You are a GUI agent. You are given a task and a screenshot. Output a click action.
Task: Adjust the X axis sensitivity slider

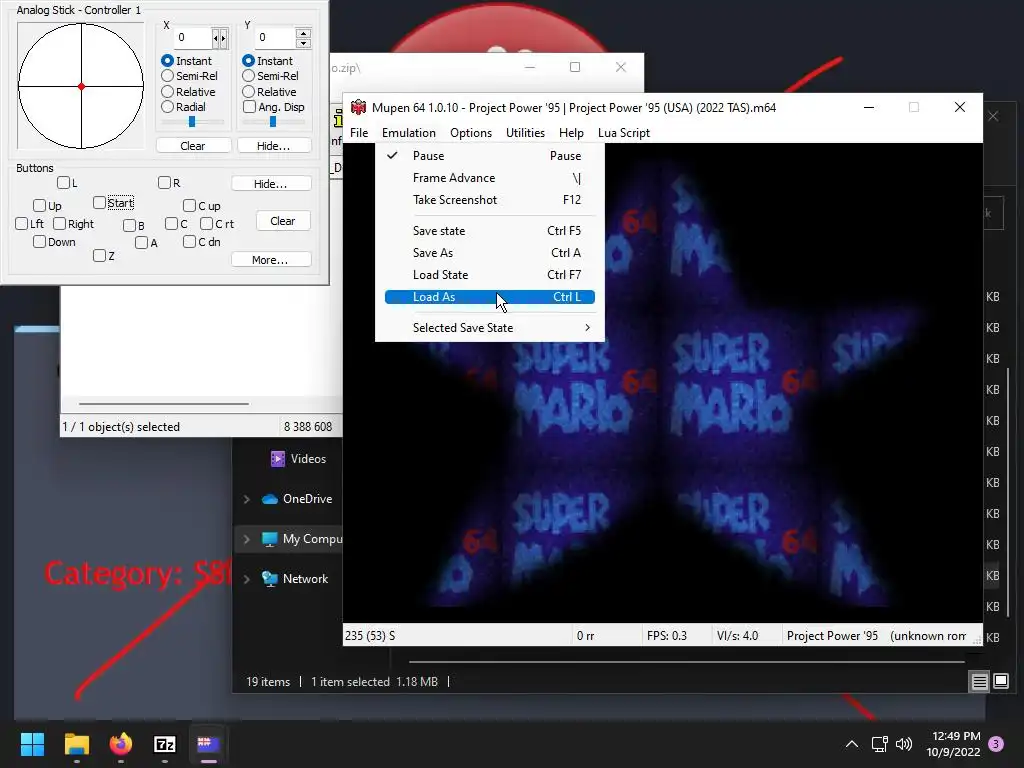[x=192, y=121]
